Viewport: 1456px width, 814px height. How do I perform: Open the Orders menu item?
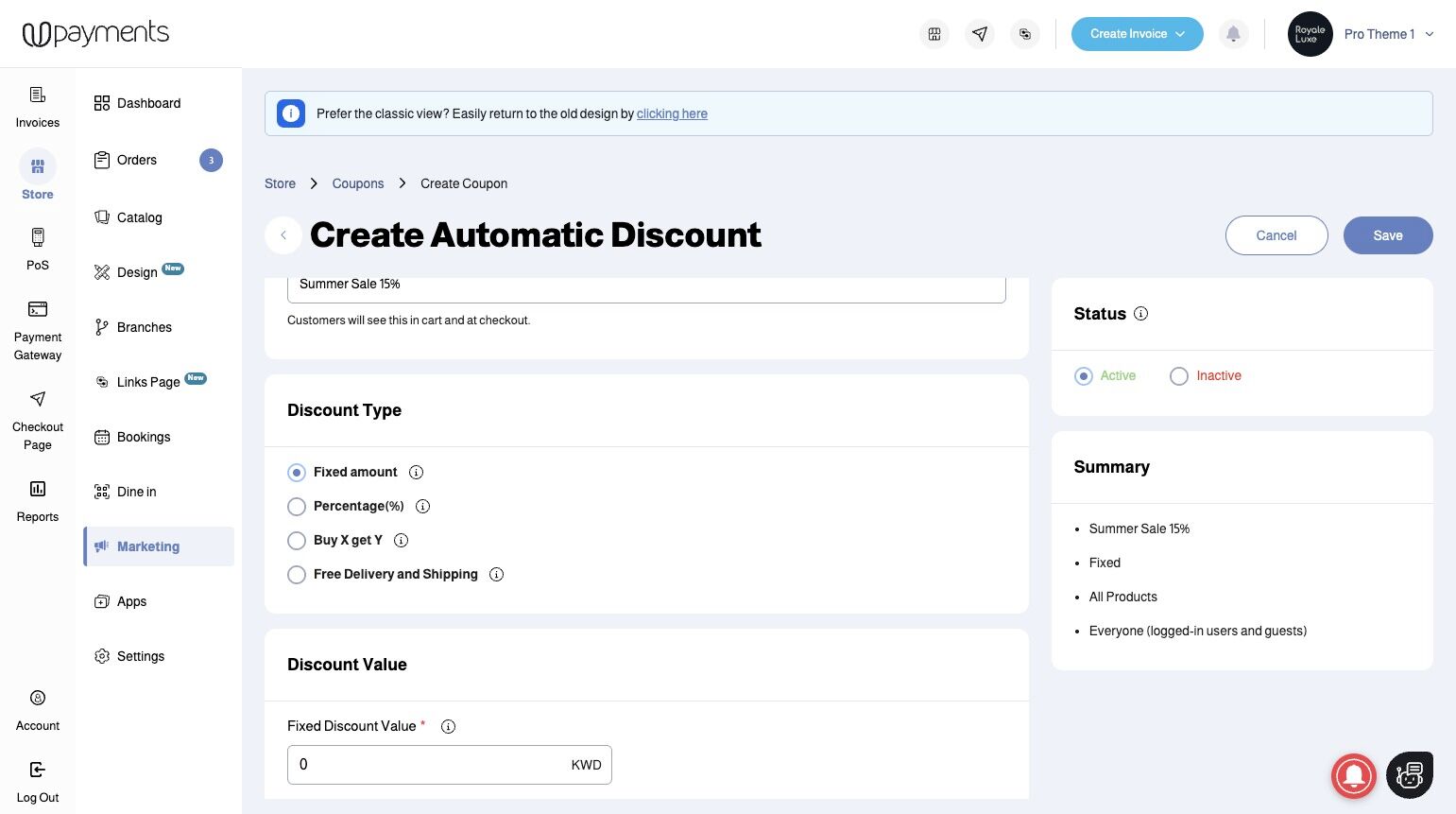(x=137, y=161)
